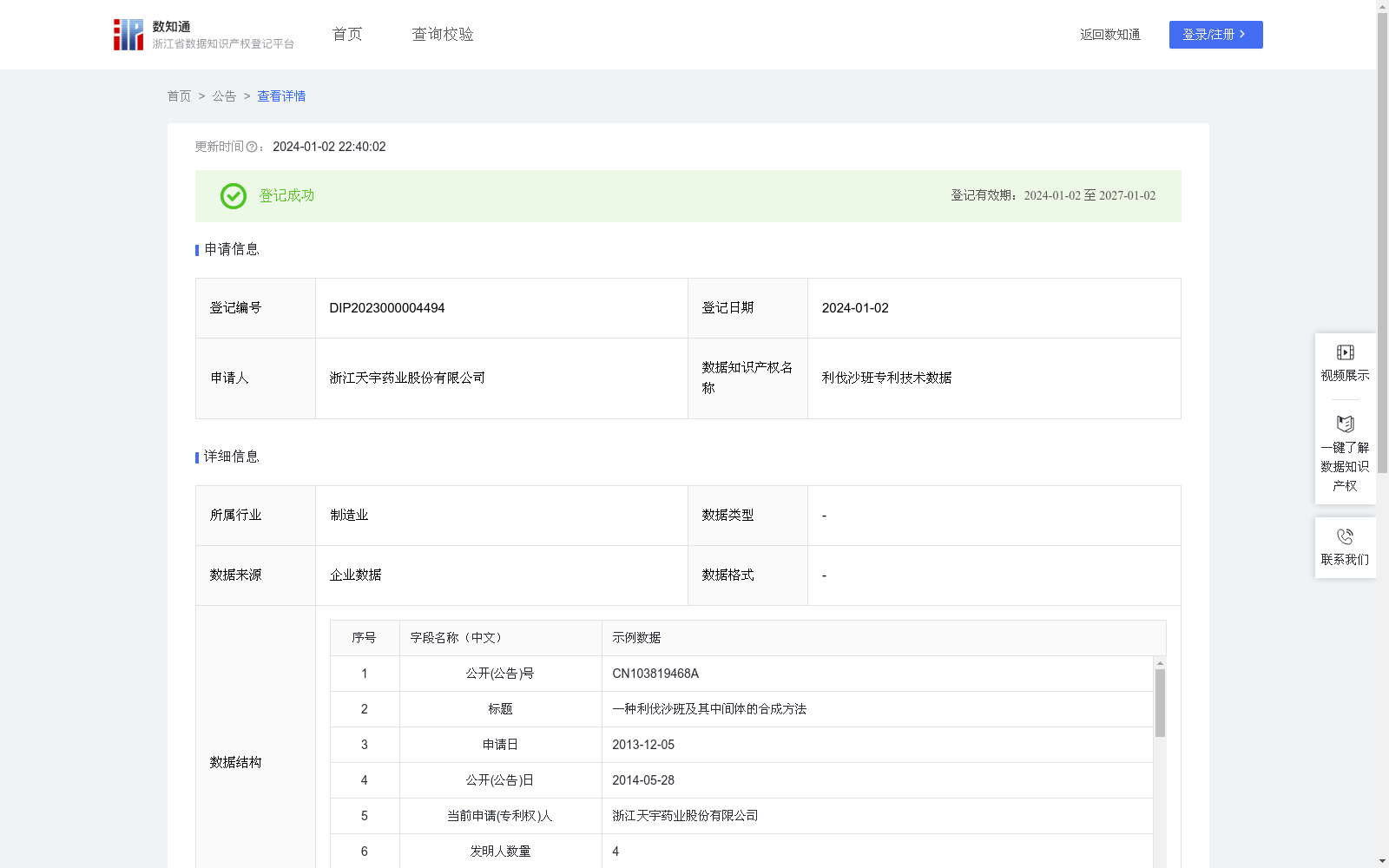Click the green 登记成功 checkmark icon
Screen dimensions: 1389x868
pyautogui.click(x=234, y=196)
